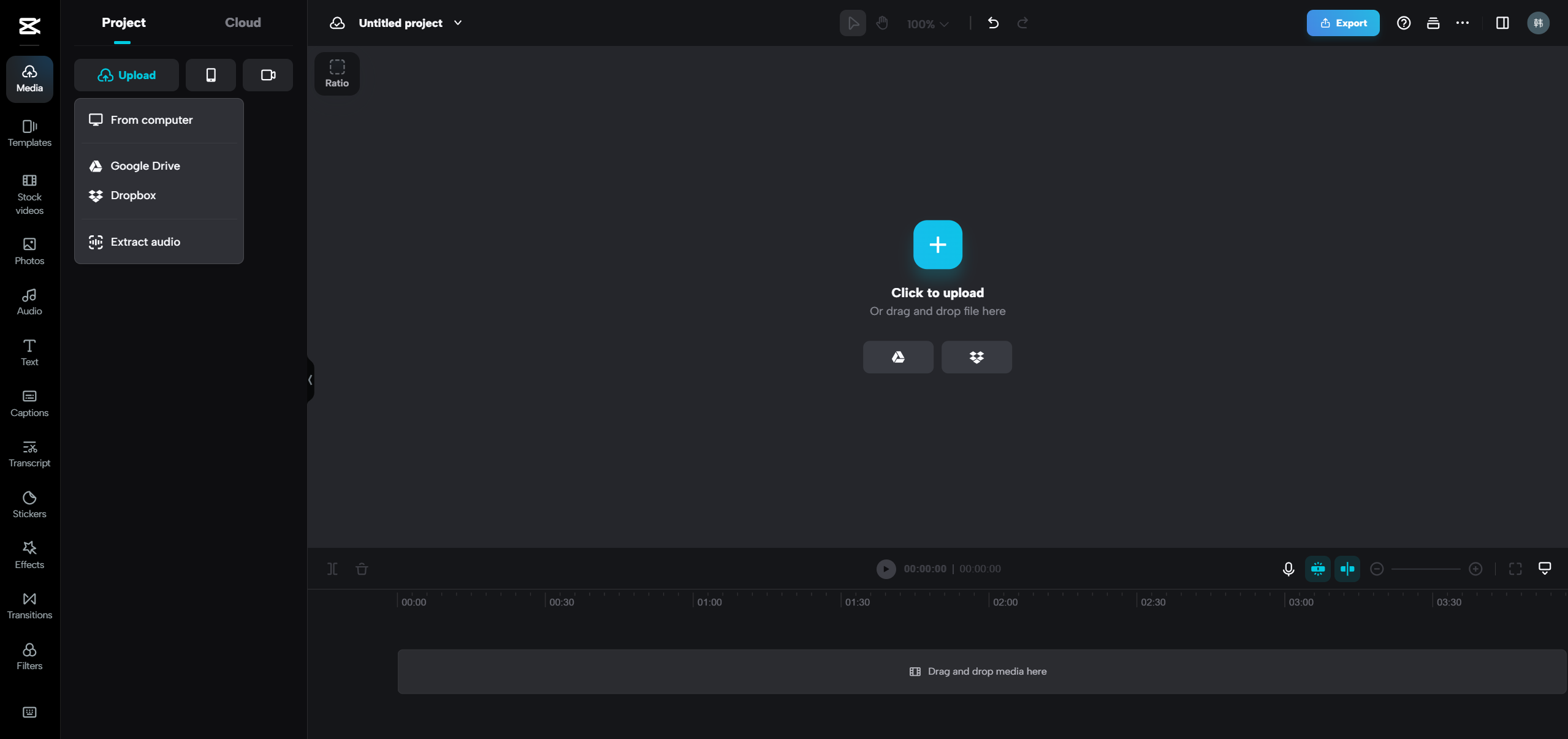Open the Stickers panel
This screenshot has width=1568, height=739.
(29, 503)
